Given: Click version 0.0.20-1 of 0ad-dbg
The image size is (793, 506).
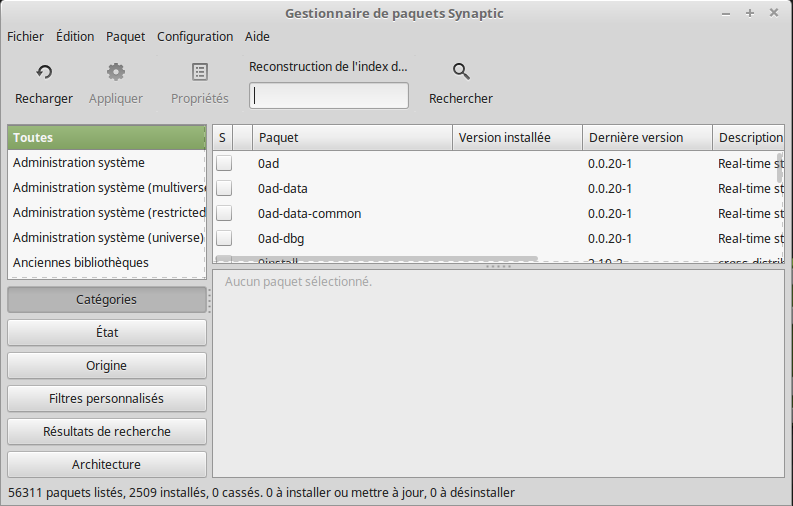Looking at the screenshot, I should click(610, 239).
